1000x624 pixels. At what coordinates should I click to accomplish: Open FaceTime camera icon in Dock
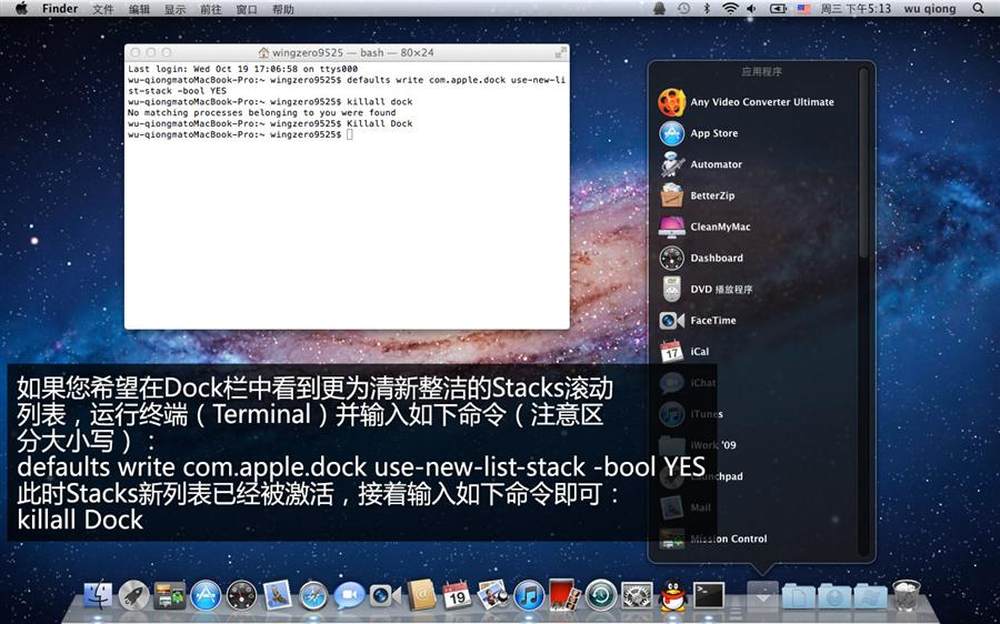pos(385,596)
